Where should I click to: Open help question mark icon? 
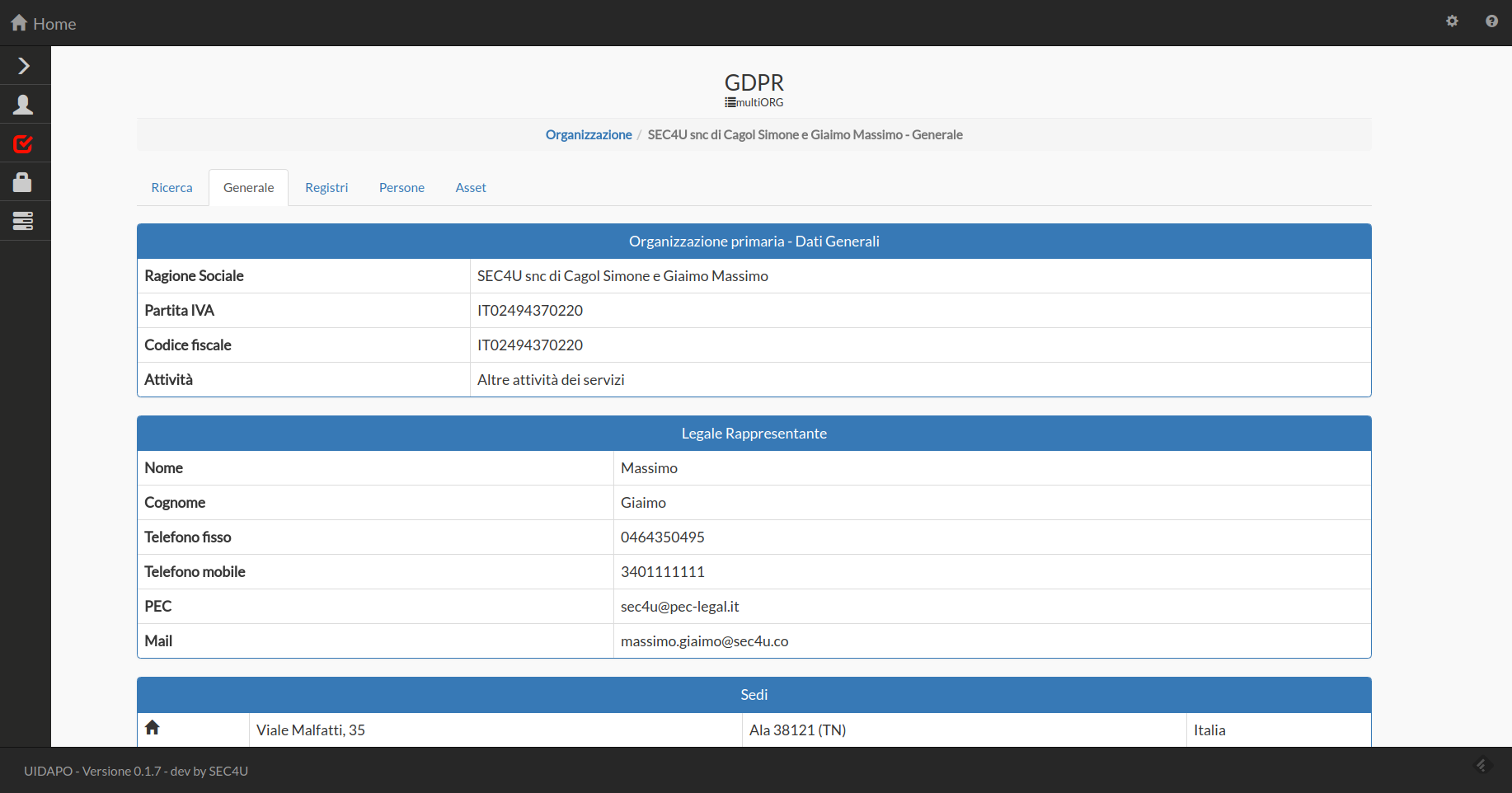1491,21
